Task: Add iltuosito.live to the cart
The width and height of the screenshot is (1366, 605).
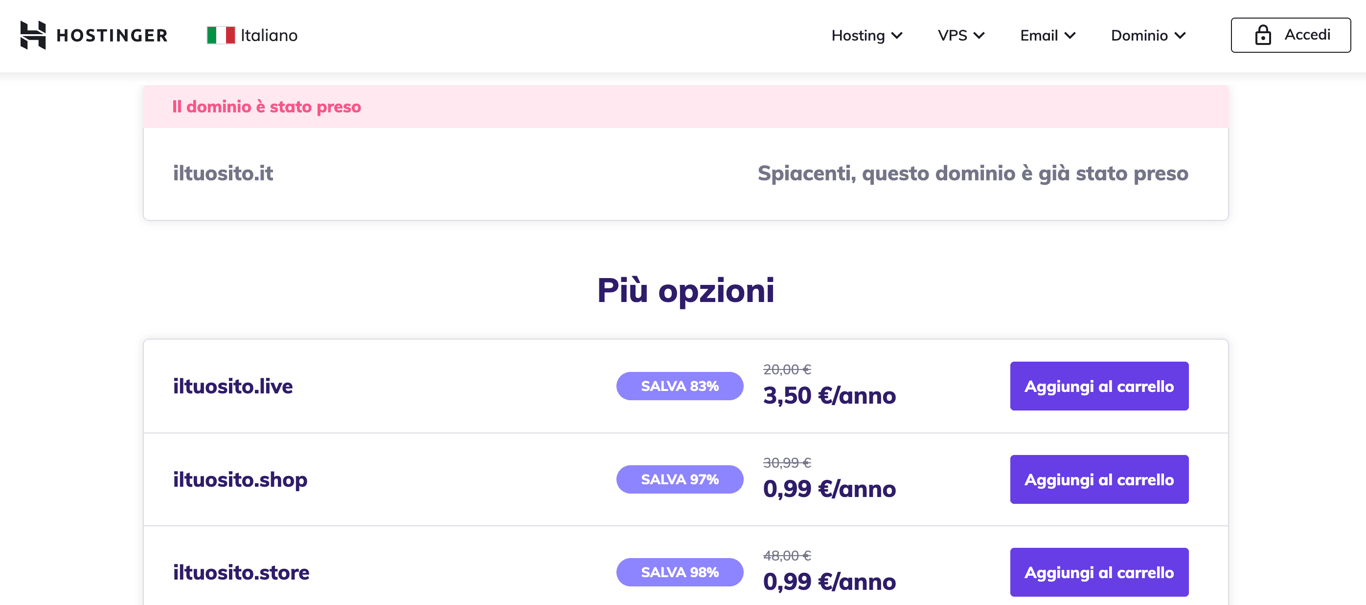Action: [1099, 386]
